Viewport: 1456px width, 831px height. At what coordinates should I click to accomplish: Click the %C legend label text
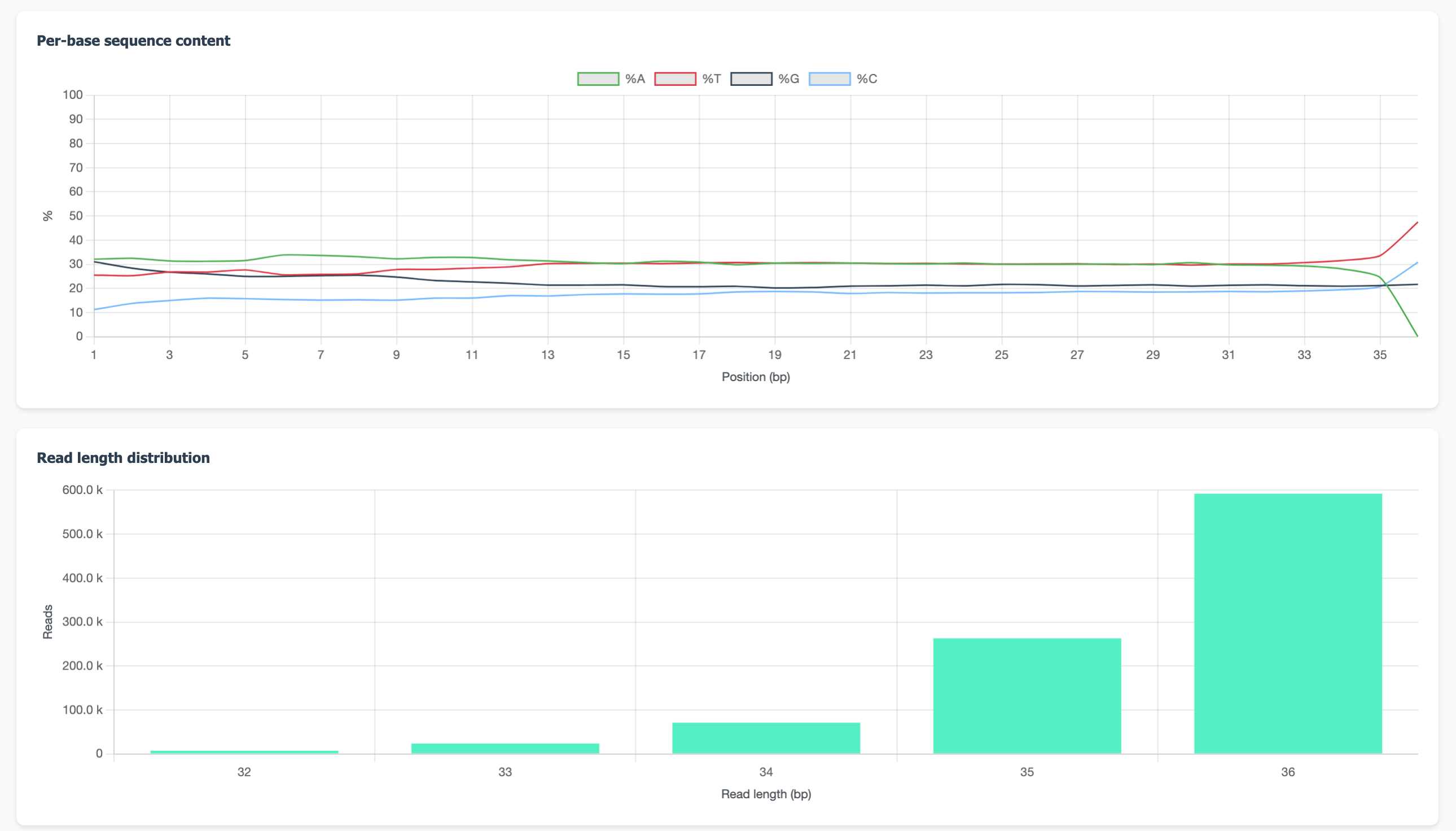pos(867,79)
